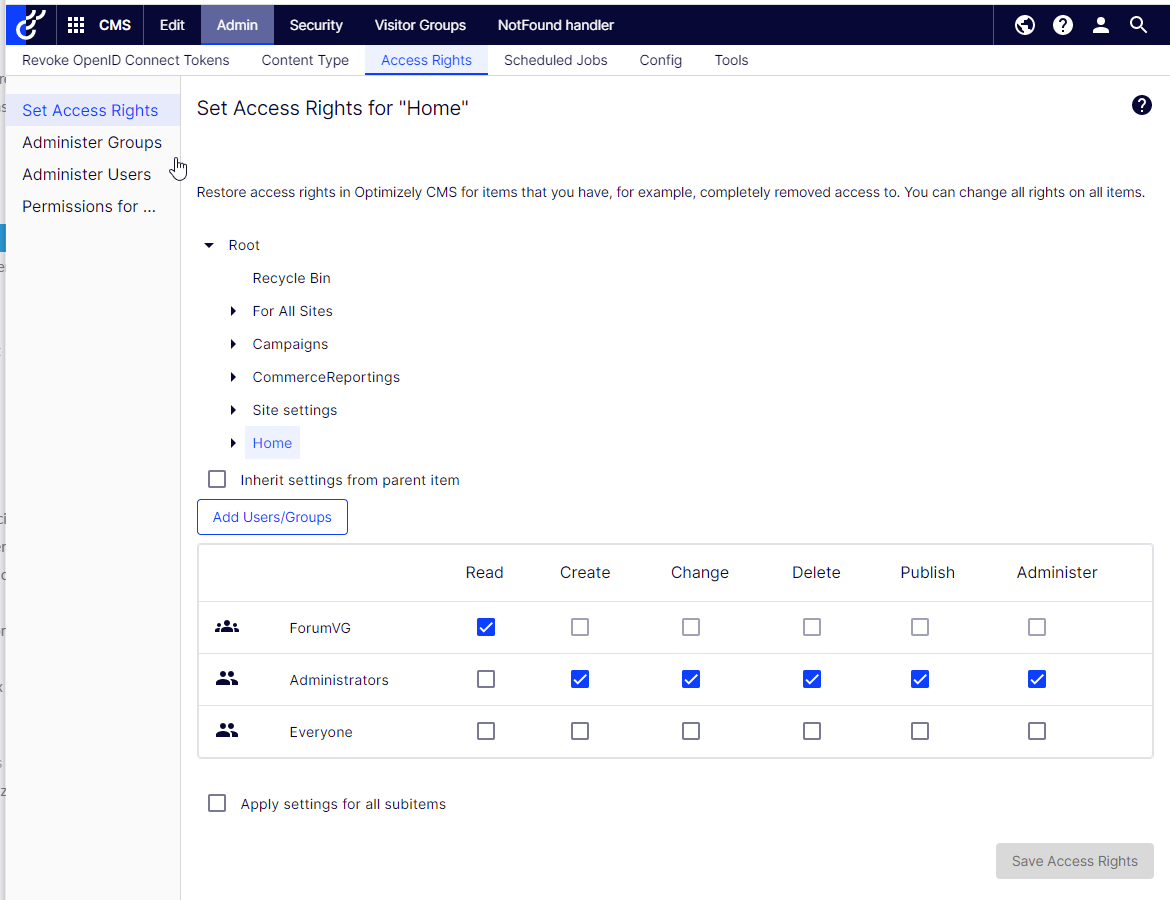Collapse the Root tree node
1170x900 pixels.
pos(209,245)
